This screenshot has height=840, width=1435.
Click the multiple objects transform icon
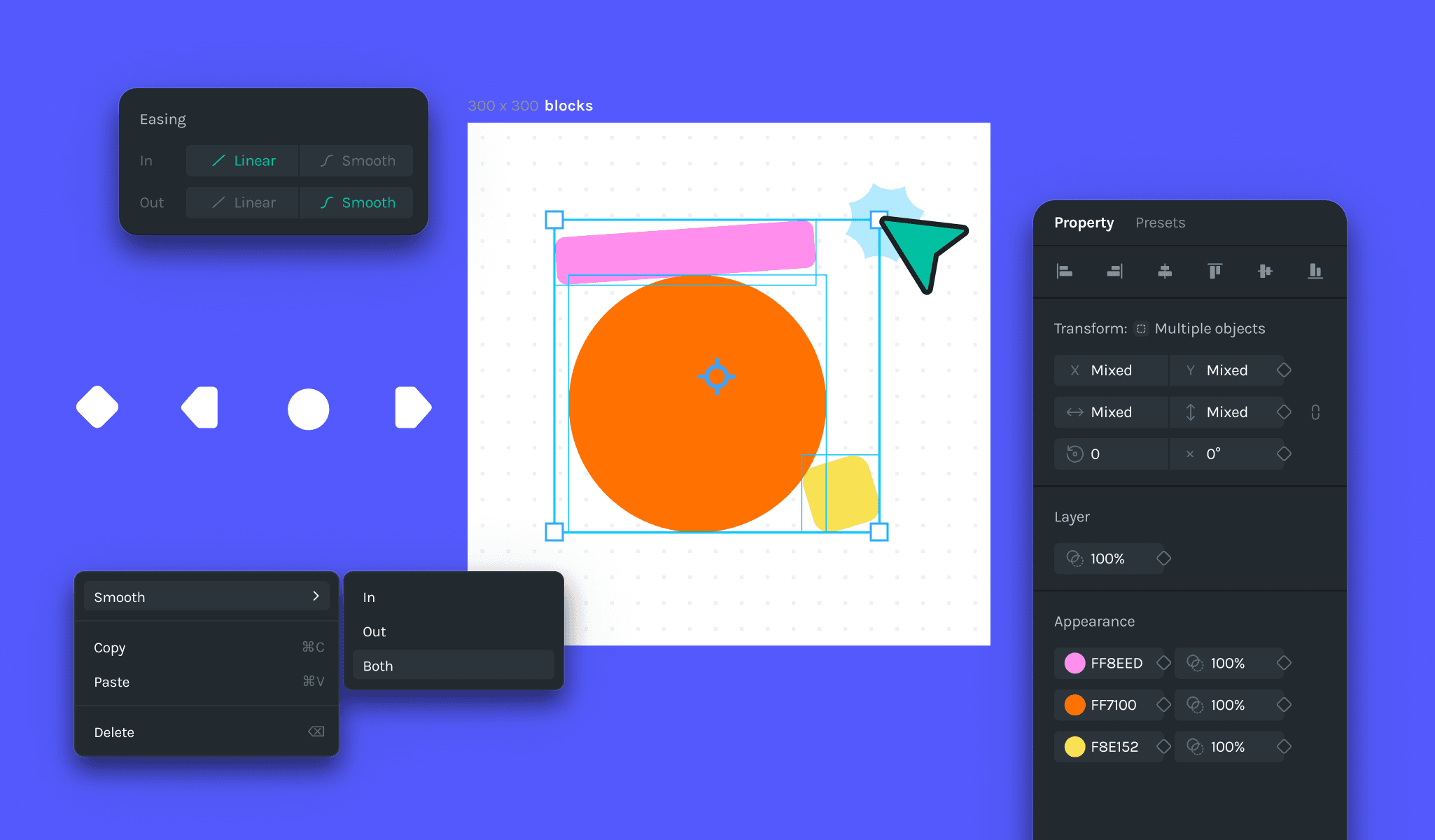coord(1140,328)
